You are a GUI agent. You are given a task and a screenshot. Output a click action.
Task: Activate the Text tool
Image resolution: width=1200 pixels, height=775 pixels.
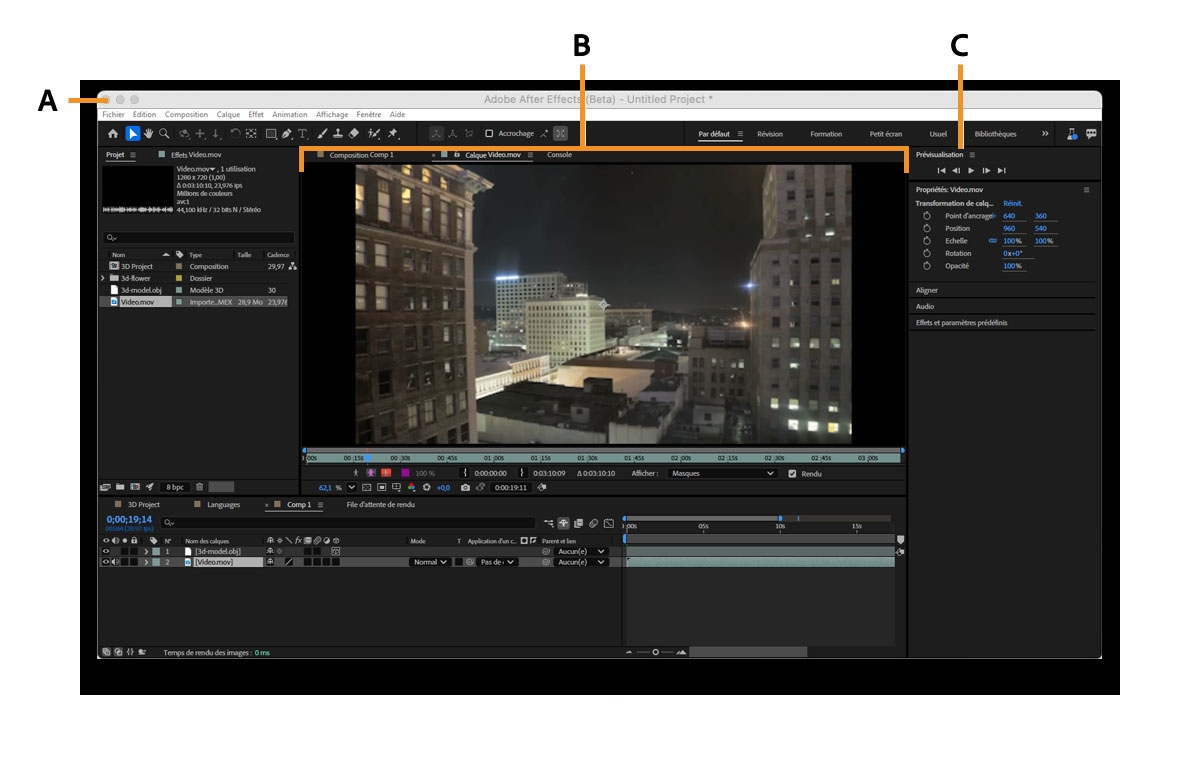point(302,133)
